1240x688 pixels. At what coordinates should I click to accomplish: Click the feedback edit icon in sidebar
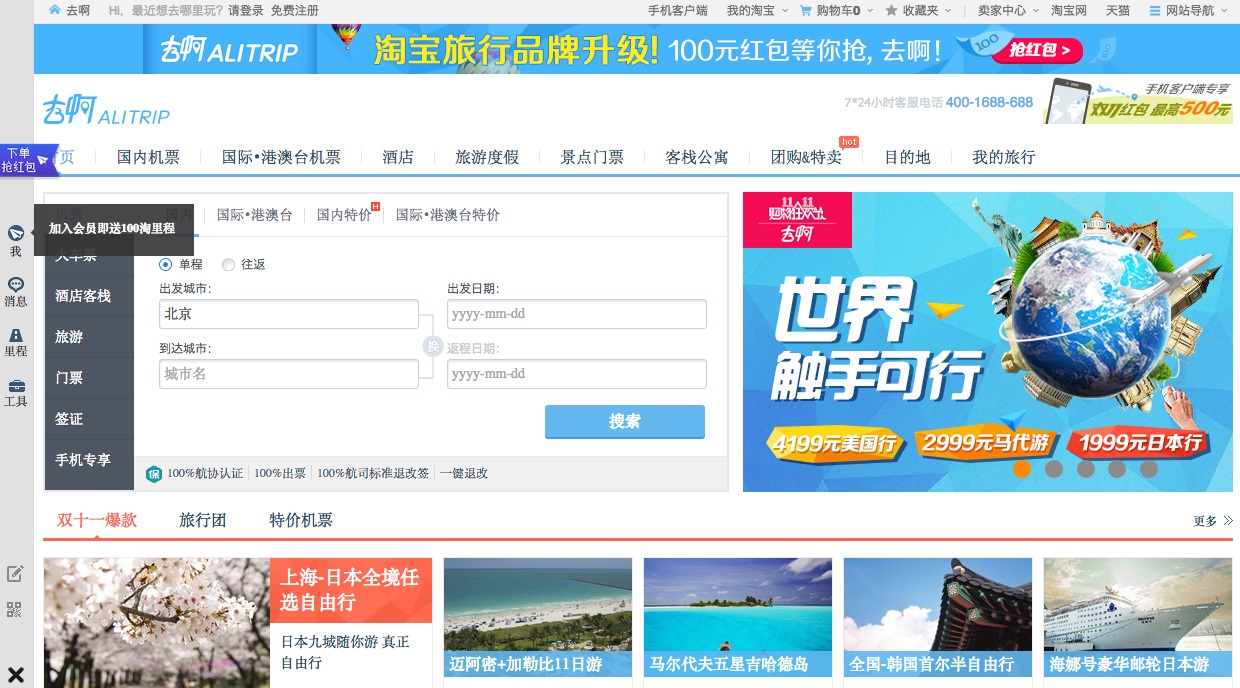15,574
